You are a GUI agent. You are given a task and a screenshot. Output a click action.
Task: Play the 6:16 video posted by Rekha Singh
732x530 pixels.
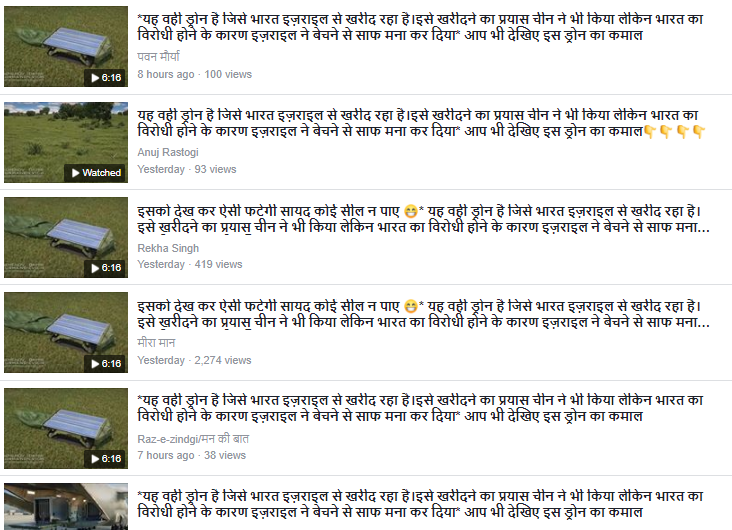point(66,237)
